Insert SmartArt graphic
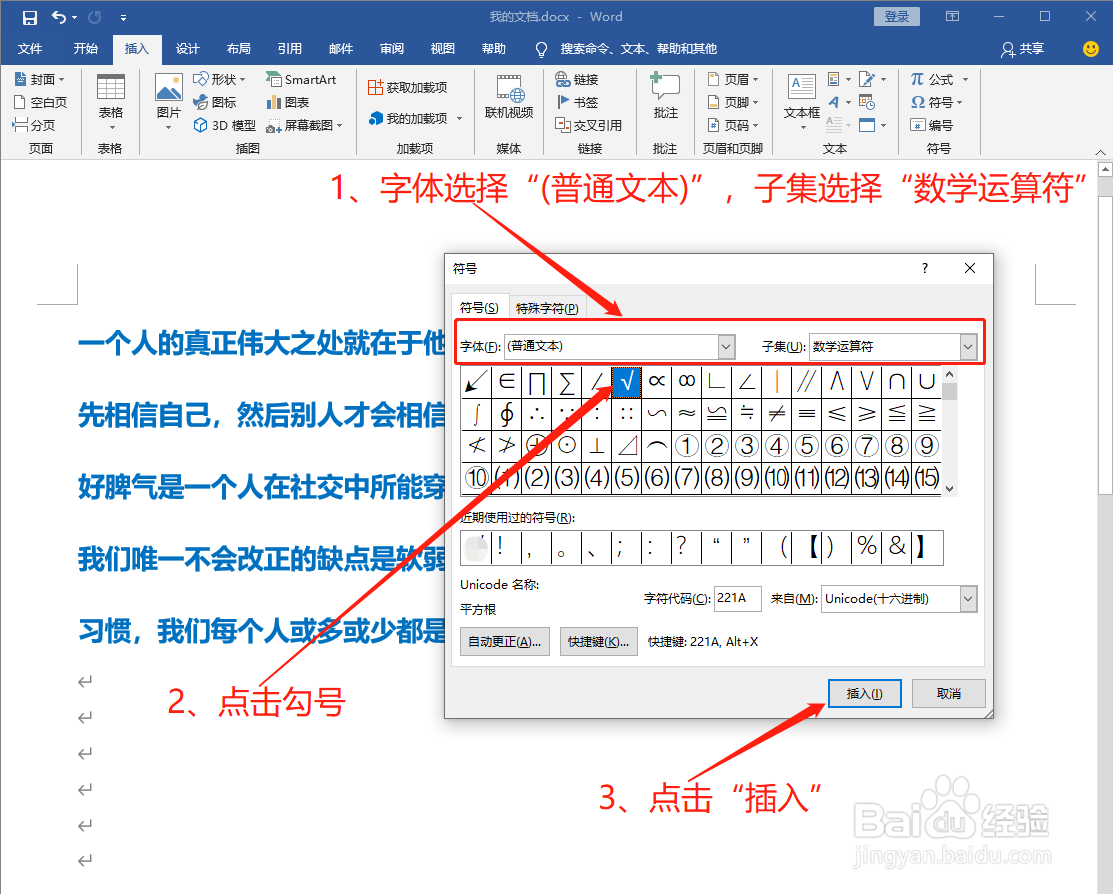 (301, 79)
